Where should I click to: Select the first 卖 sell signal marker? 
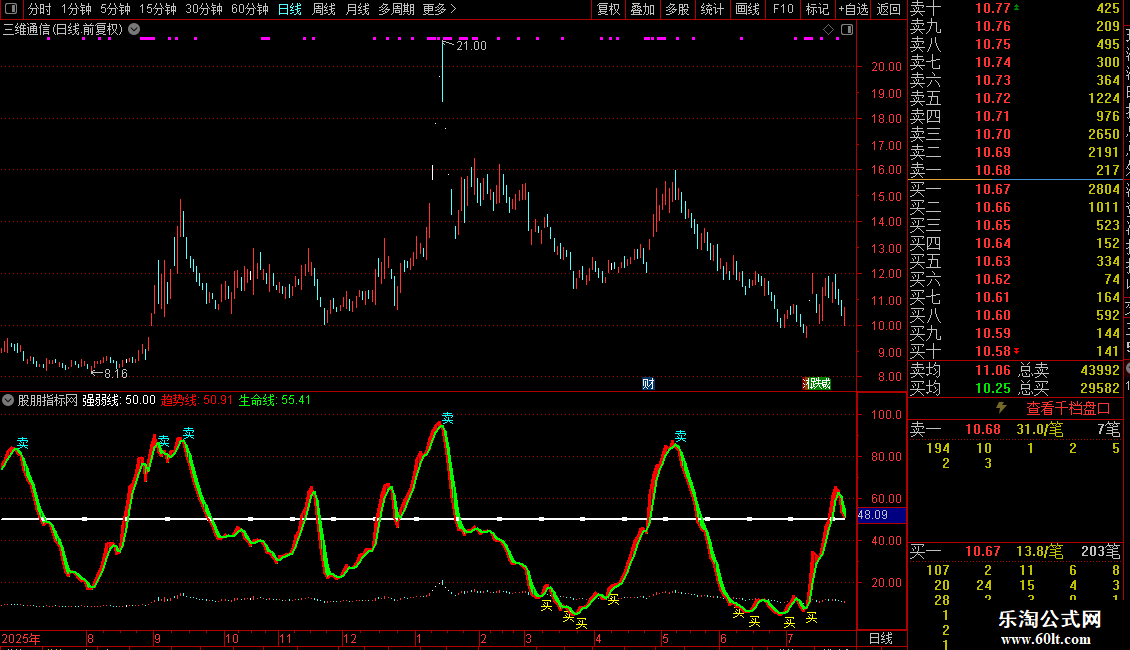click(x=23, y=443)
